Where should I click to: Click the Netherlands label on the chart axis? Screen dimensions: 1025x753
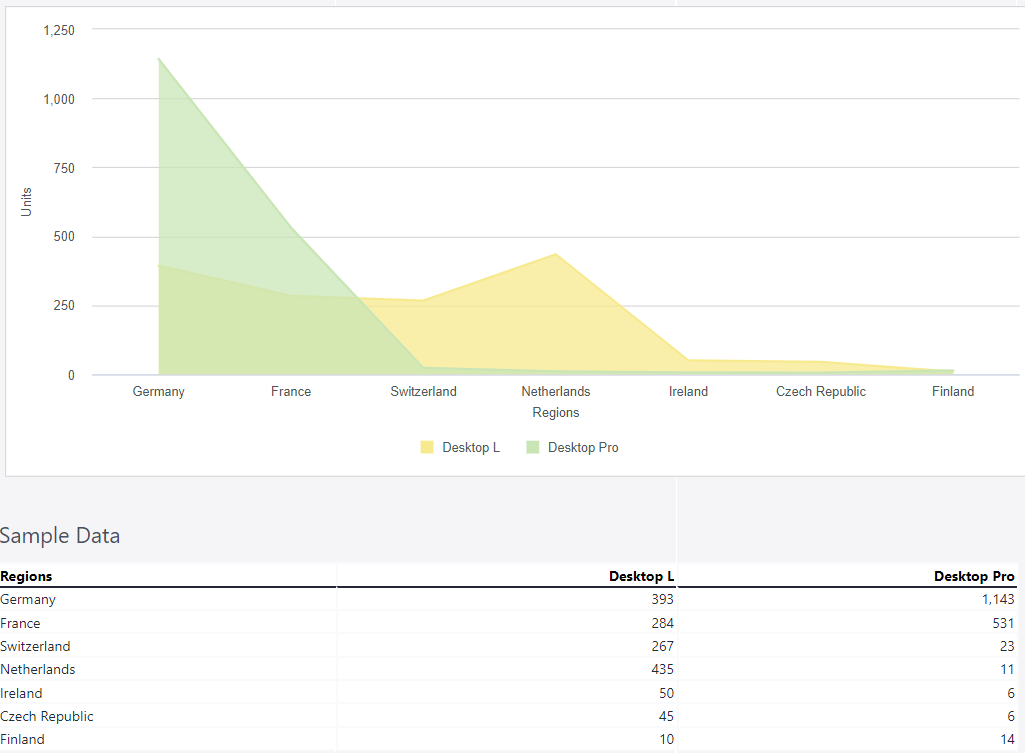click(x=556, y=392)
